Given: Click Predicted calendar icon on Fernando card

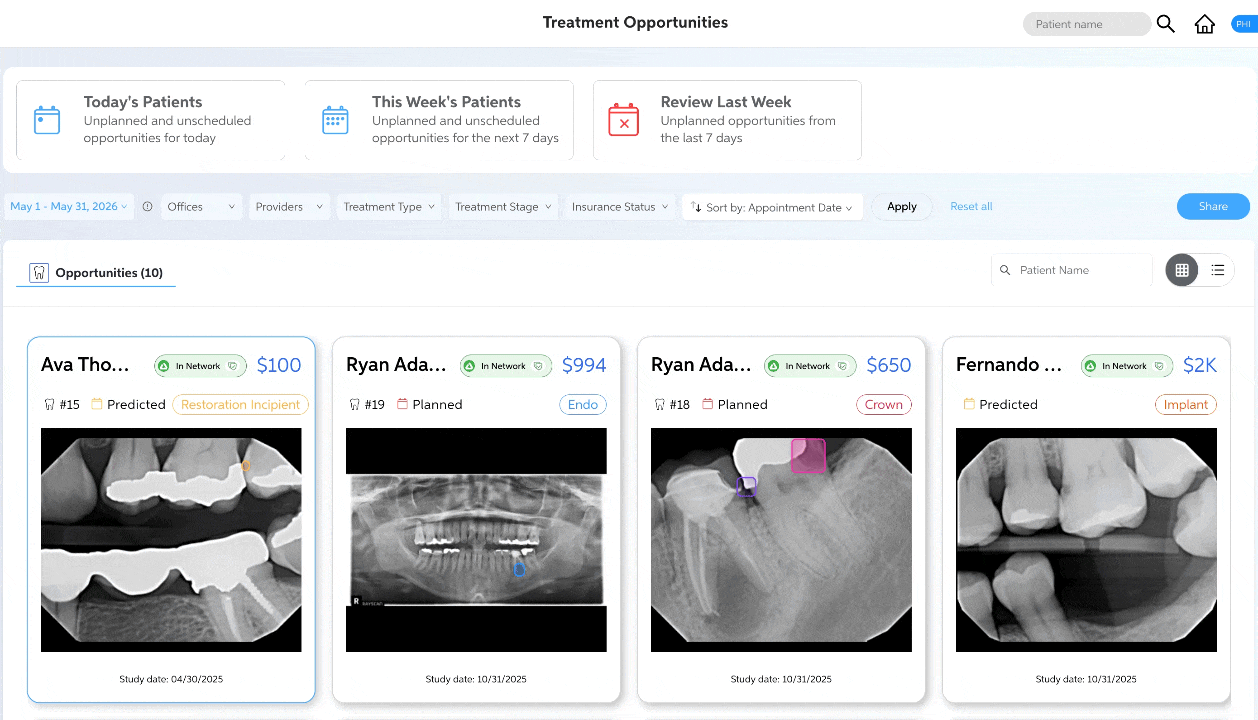Looking at the screenshot, I should pyautogui.click(x=969, y=405).
